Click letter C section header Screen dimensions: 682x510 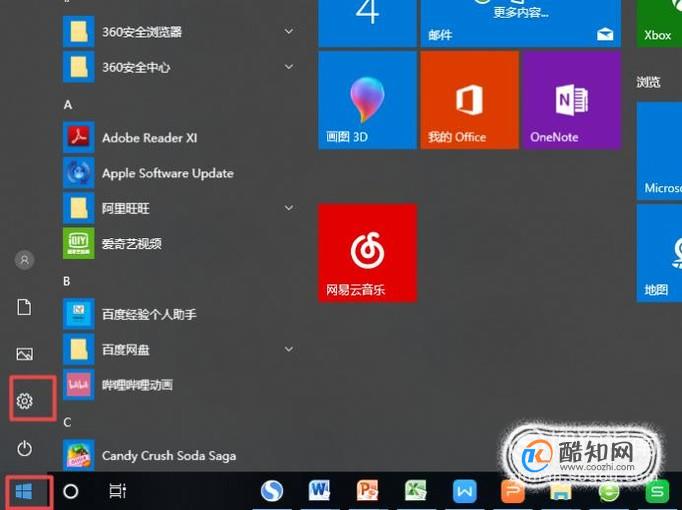coord(67,422)
